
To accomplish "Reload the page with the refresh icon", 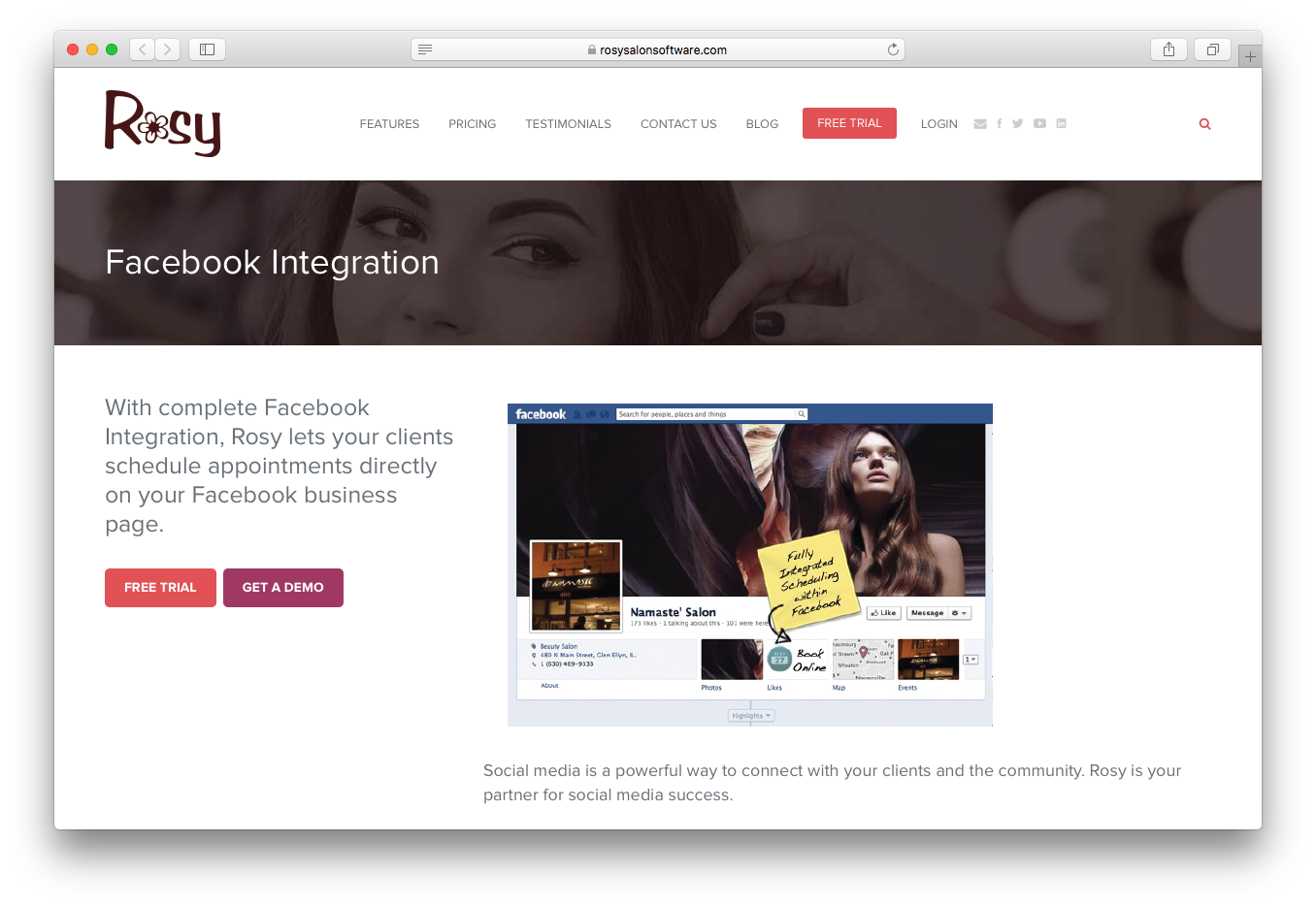I will pyautogui.click(x=893, y=49).
